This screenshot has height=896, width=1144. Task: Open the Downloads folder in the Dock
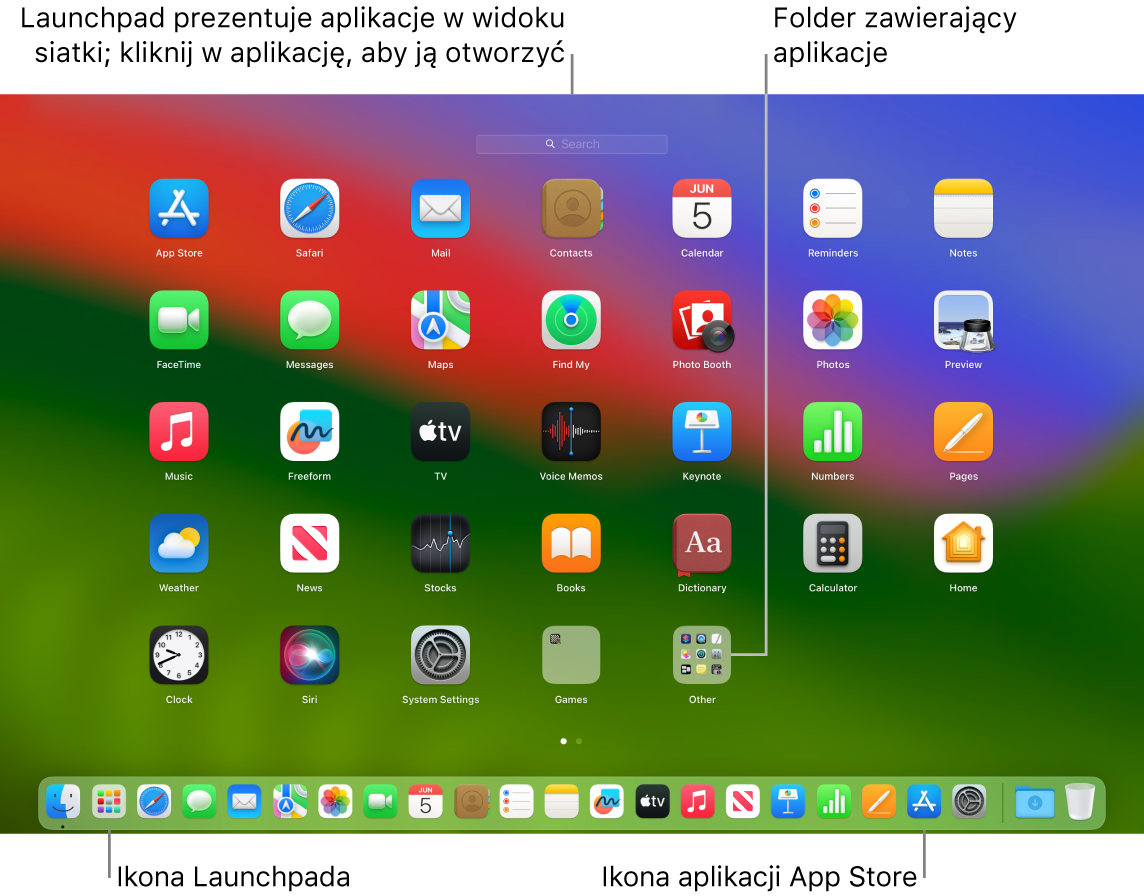coord(1035,802)
